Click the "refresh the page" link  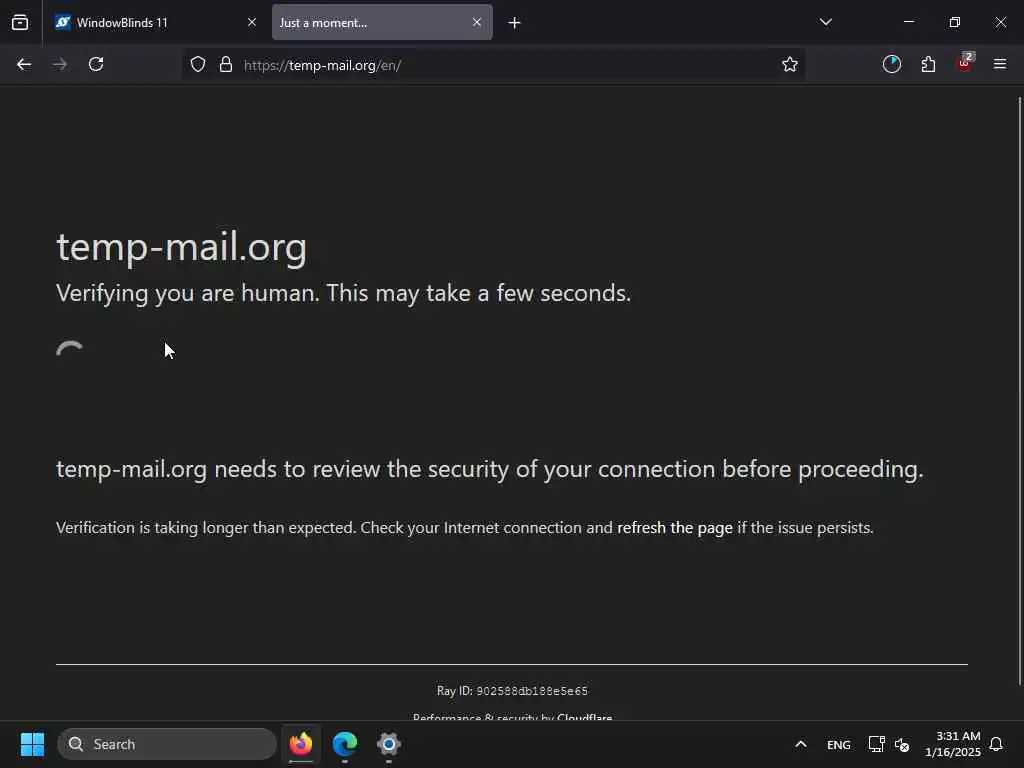(675, 528)
